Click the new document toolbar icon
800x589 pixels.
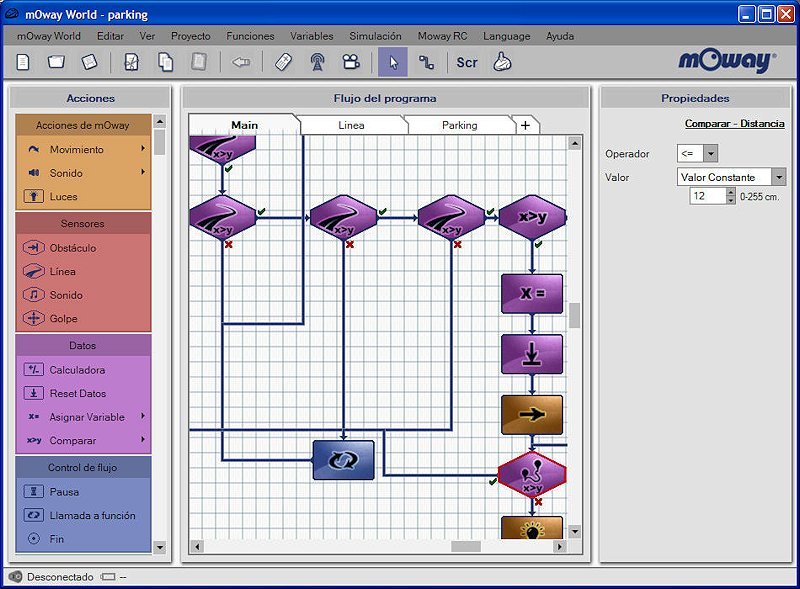(24, 62)
